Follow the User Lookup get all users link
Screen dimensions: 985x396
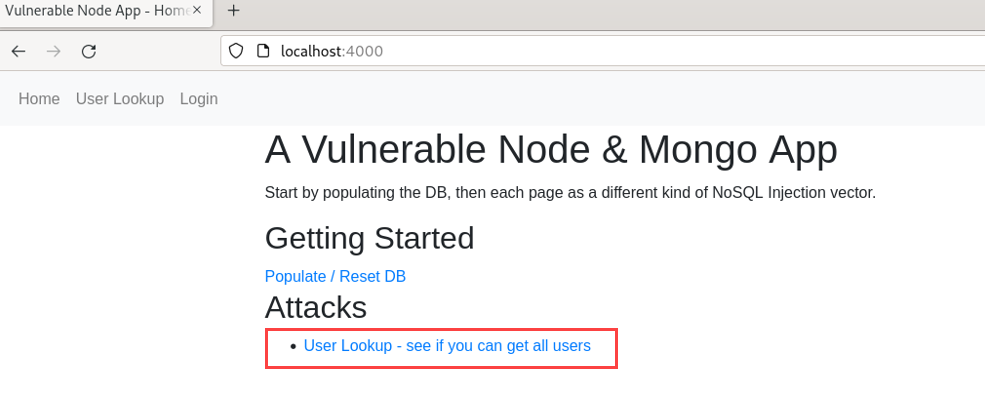point(447,346)
